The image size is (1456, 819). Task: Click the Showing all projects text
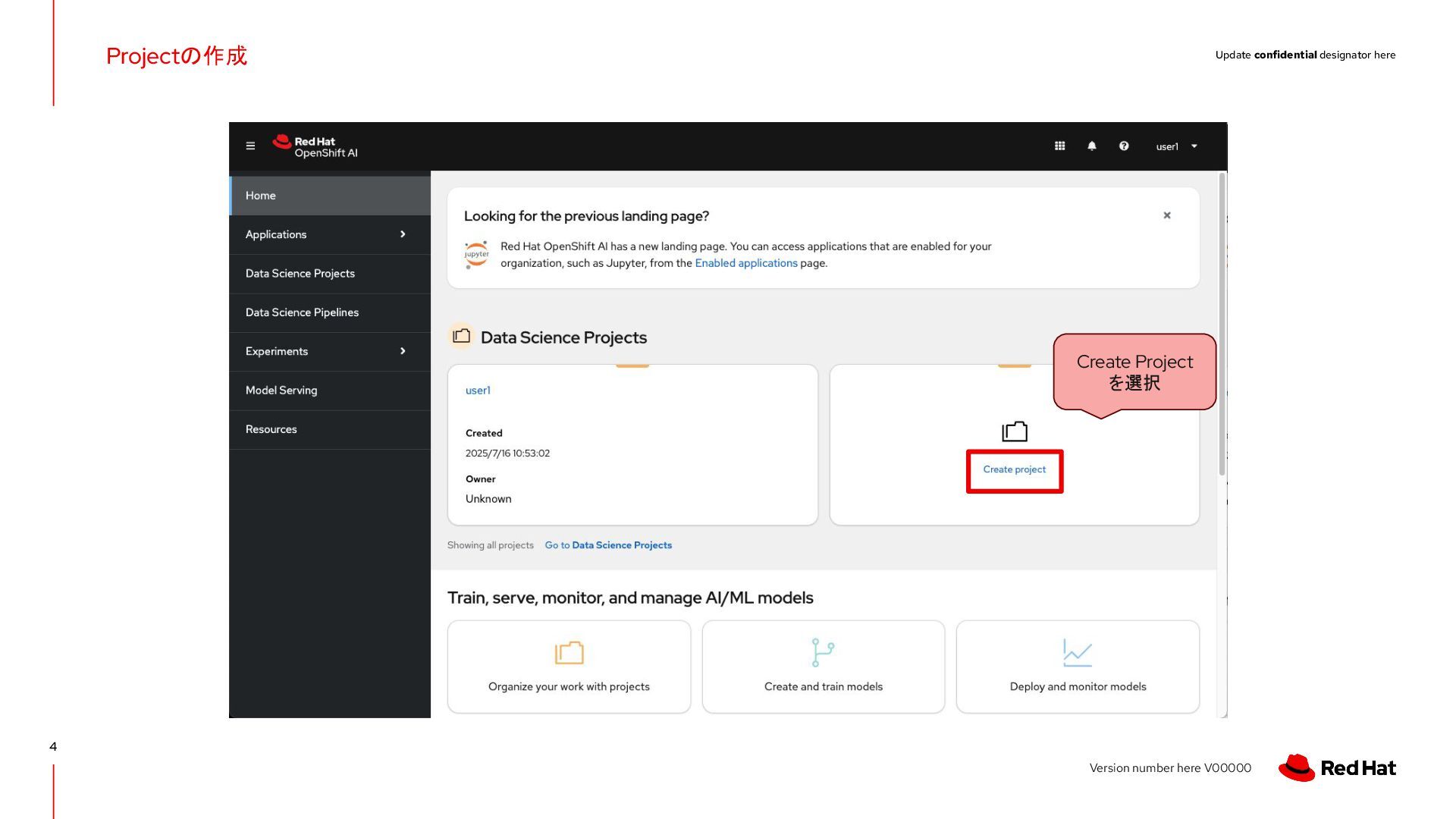(491, 545)
